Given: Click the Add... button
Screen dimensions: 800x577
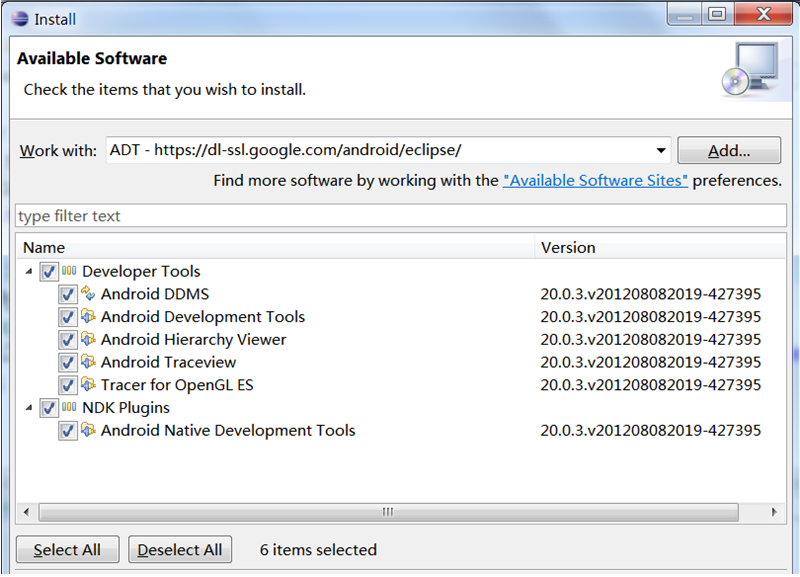Looking at the screenshot, I should tap(729, 150).
